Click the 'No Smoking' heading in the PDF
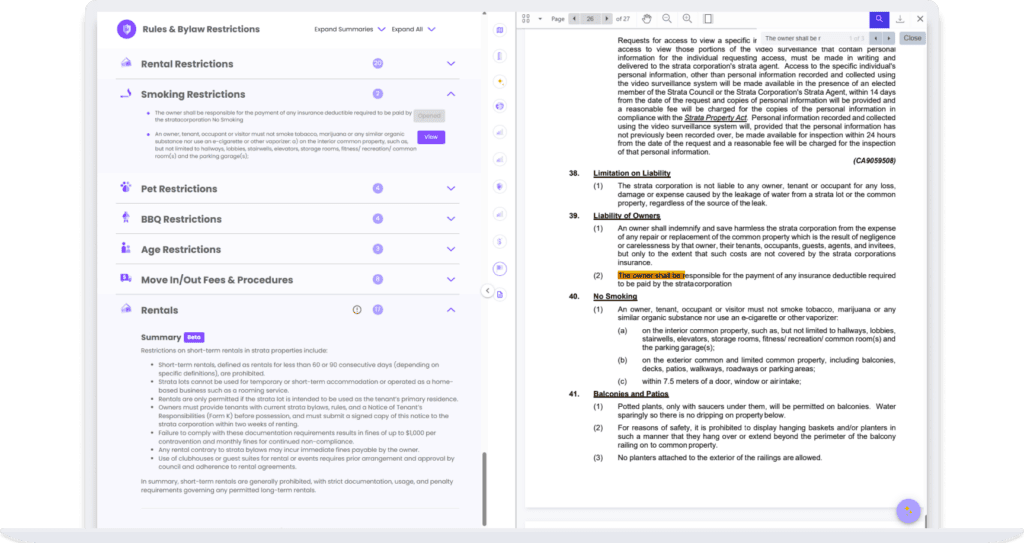This screenshot has width=1024, height=543. (615, 297)
